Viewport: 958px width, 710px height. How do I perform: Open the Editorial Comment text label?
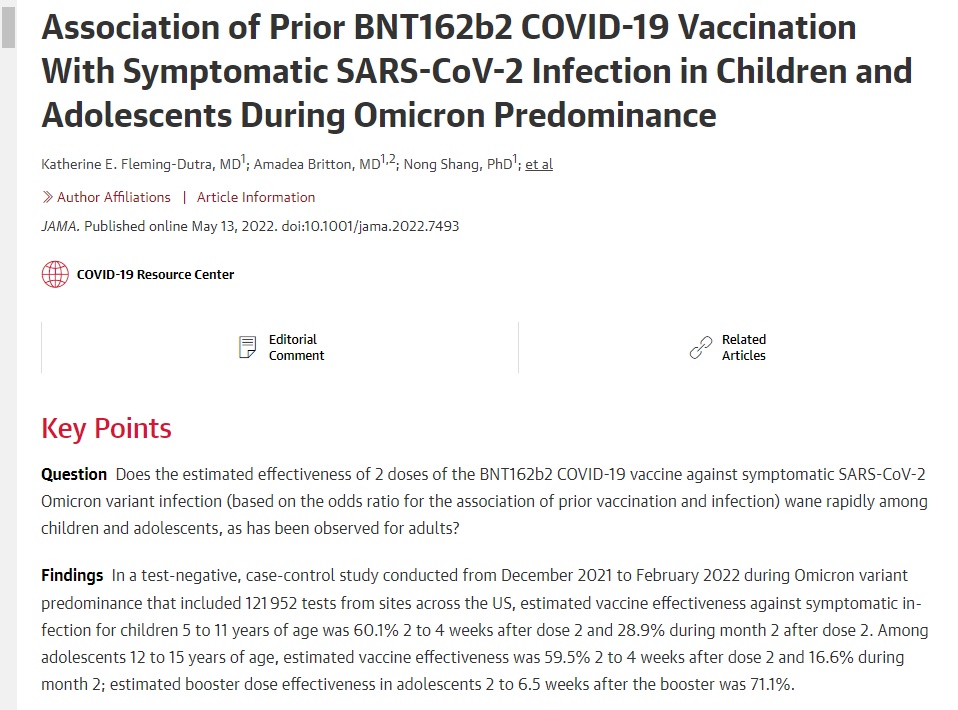point(296,348)
